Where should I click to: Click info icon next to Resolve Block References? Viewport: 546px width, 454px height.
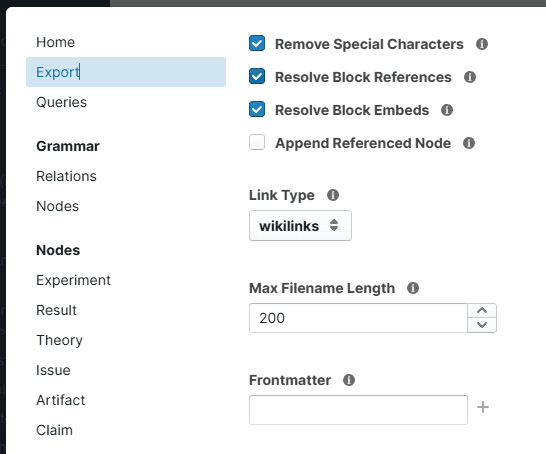(470, 77)
